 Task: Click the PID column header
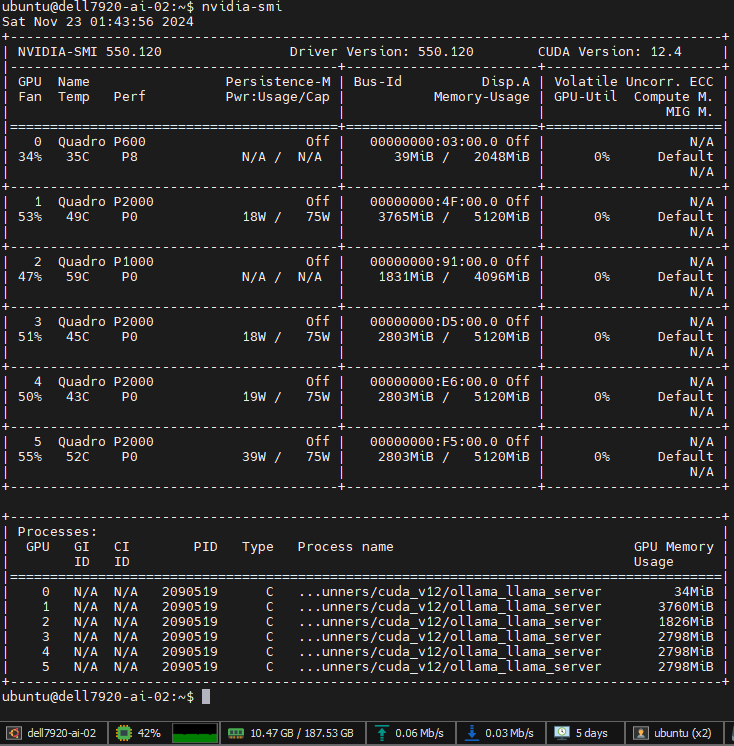pyautogui.click(x=206, y=547)
